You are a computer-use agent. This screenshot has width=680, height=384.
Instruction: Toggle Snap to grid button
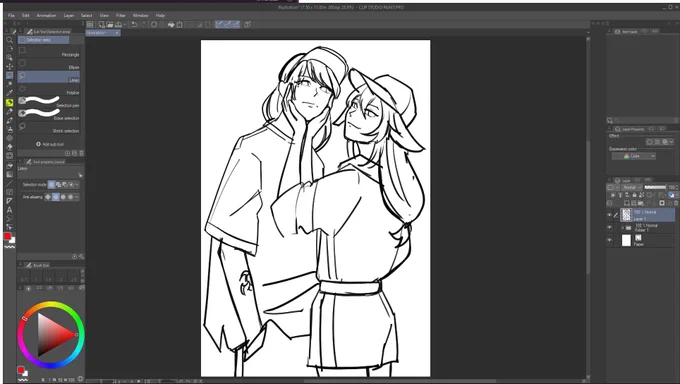(x=236, y=25)
